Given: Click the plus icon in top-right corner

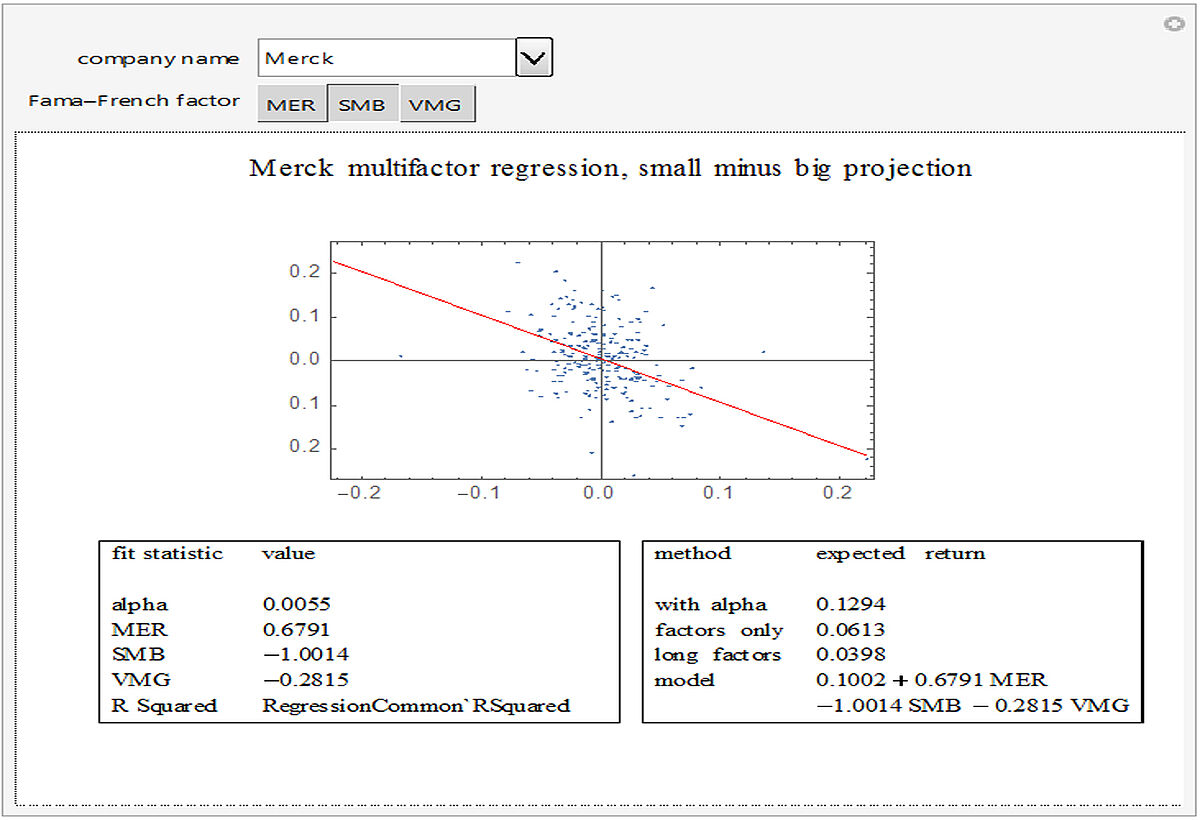Looking at the screenshot, I should click(1174, 24).
